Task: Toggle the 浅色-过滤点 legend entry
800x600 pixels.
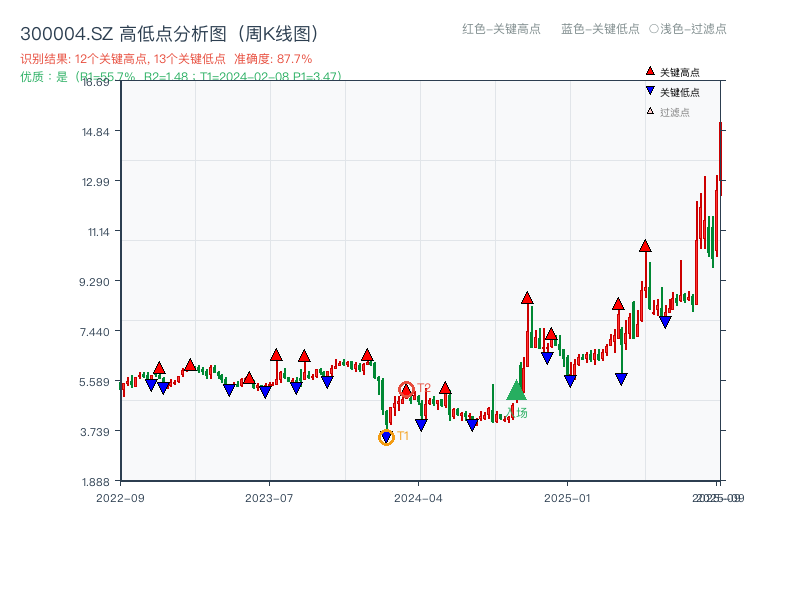Action: (688, 29)
